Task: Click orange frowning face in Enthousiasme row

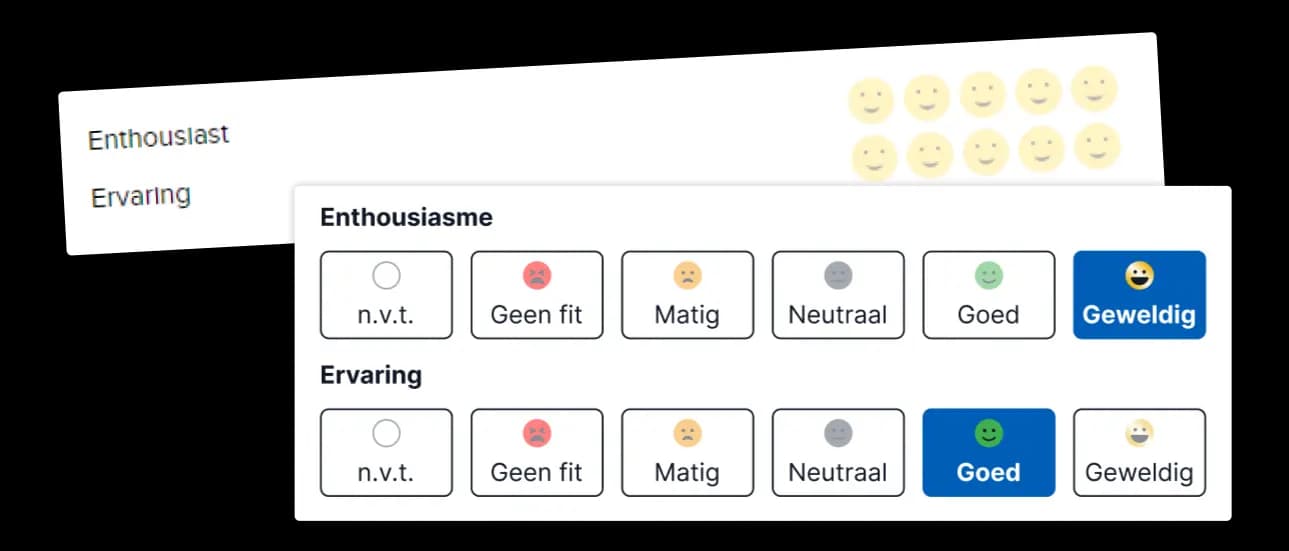Action: click(687, 275)
